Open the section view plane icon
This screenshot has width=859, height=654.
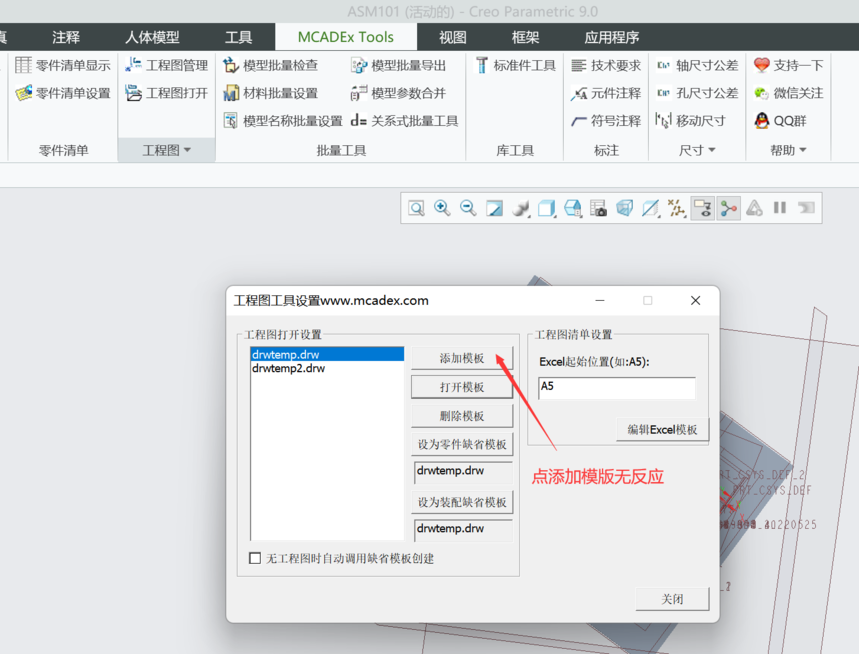[x=650, y=208]
